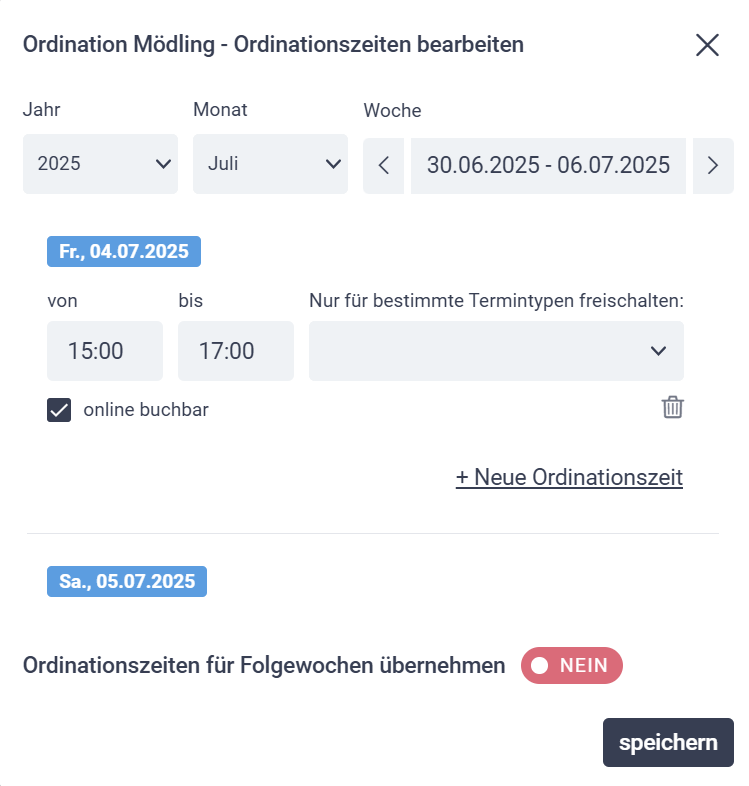Select the Fr., 04.07.2025 day badge

tap(124, 251)
